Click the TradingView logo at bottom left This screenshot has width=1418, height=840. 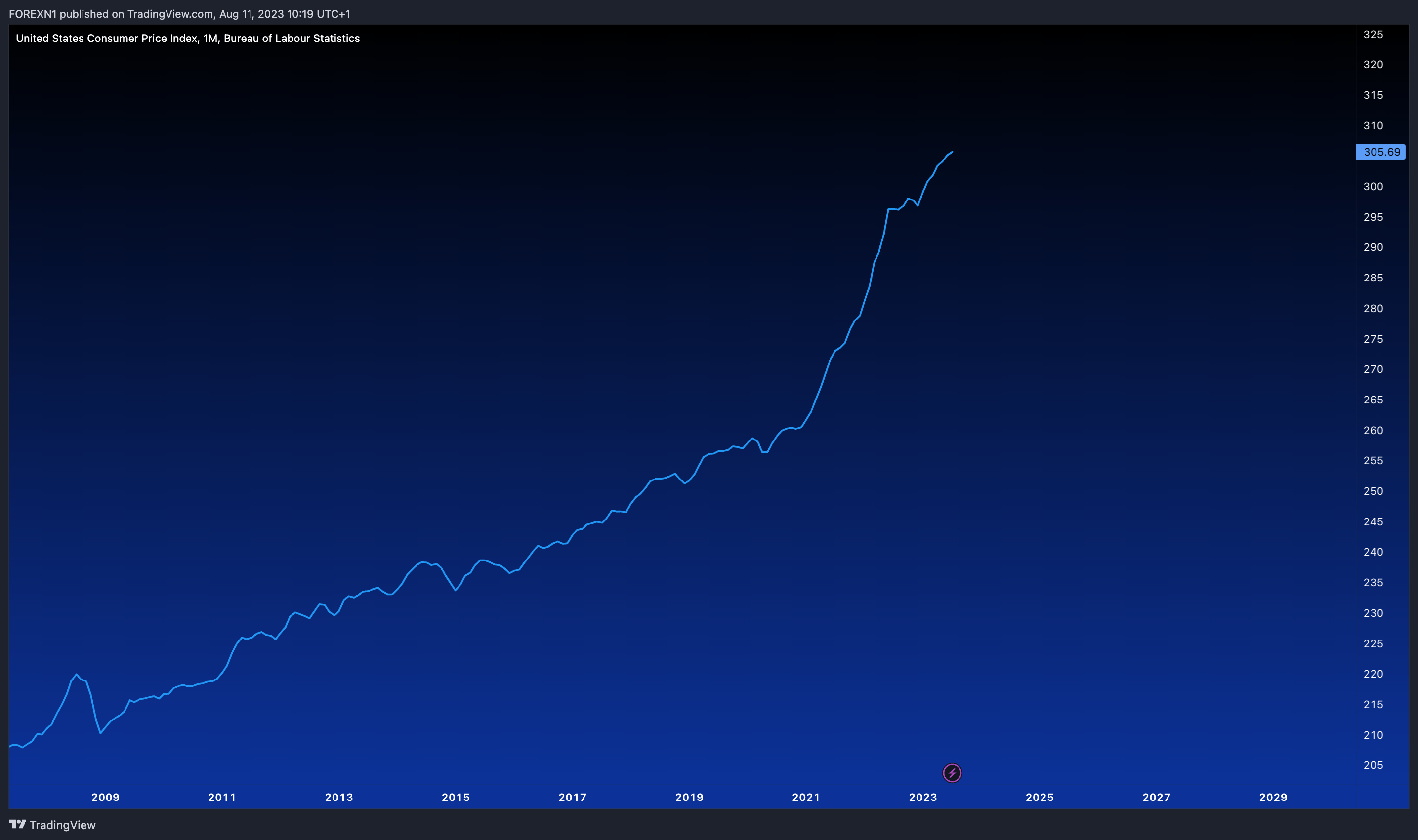(x=52, y=825)
